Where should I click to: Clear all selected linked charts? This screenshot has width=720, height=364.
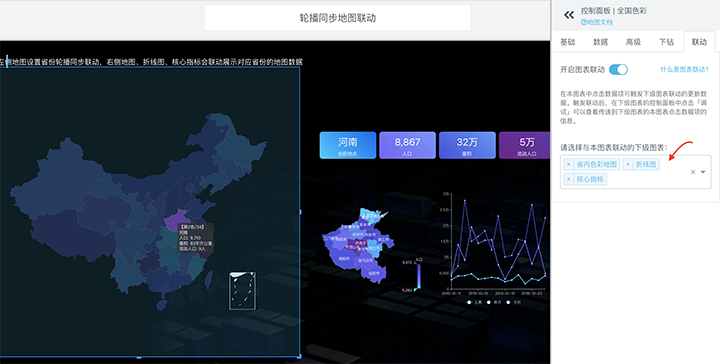[x=693, y=172]
